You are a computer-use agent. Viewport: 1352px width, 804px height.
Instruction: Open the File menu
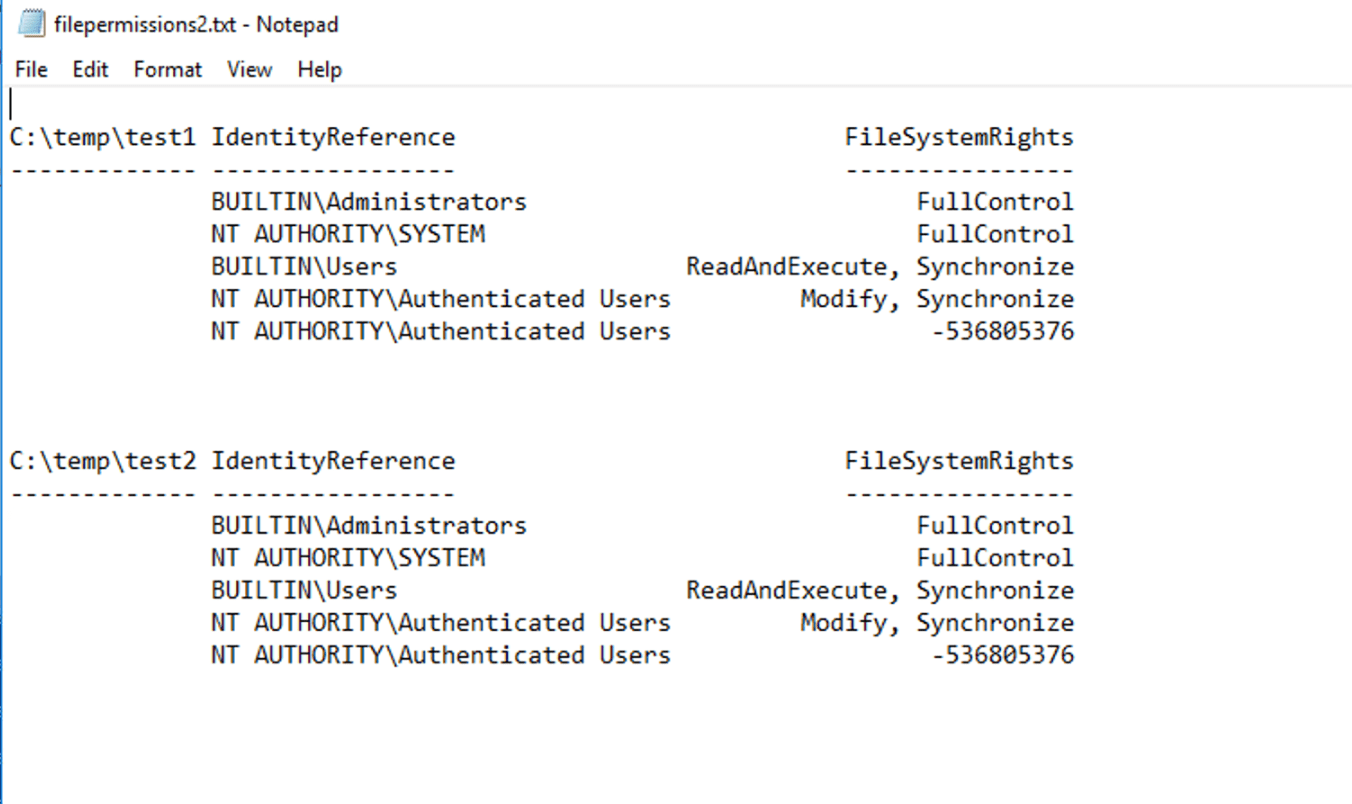[31, 70]
